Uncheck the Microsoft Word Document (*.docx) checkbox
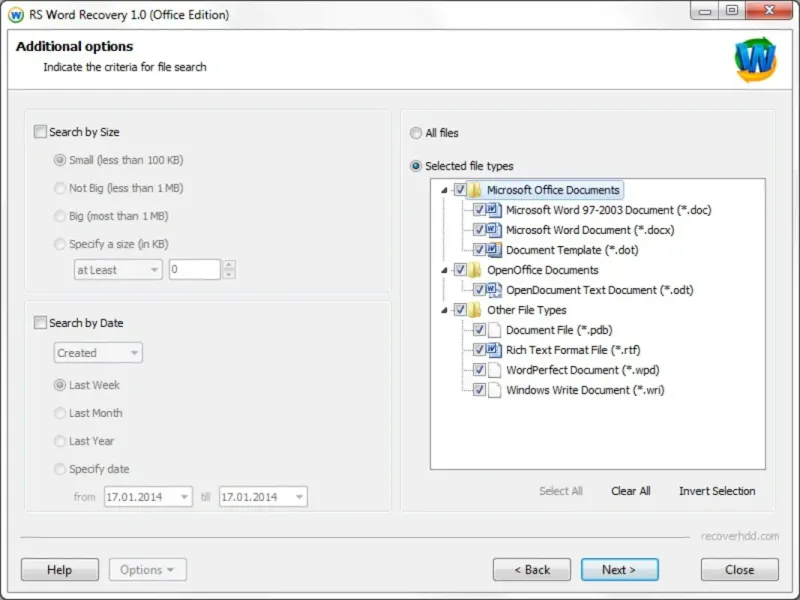The height and width of the screenshot is (600, 800). point(479,230)
